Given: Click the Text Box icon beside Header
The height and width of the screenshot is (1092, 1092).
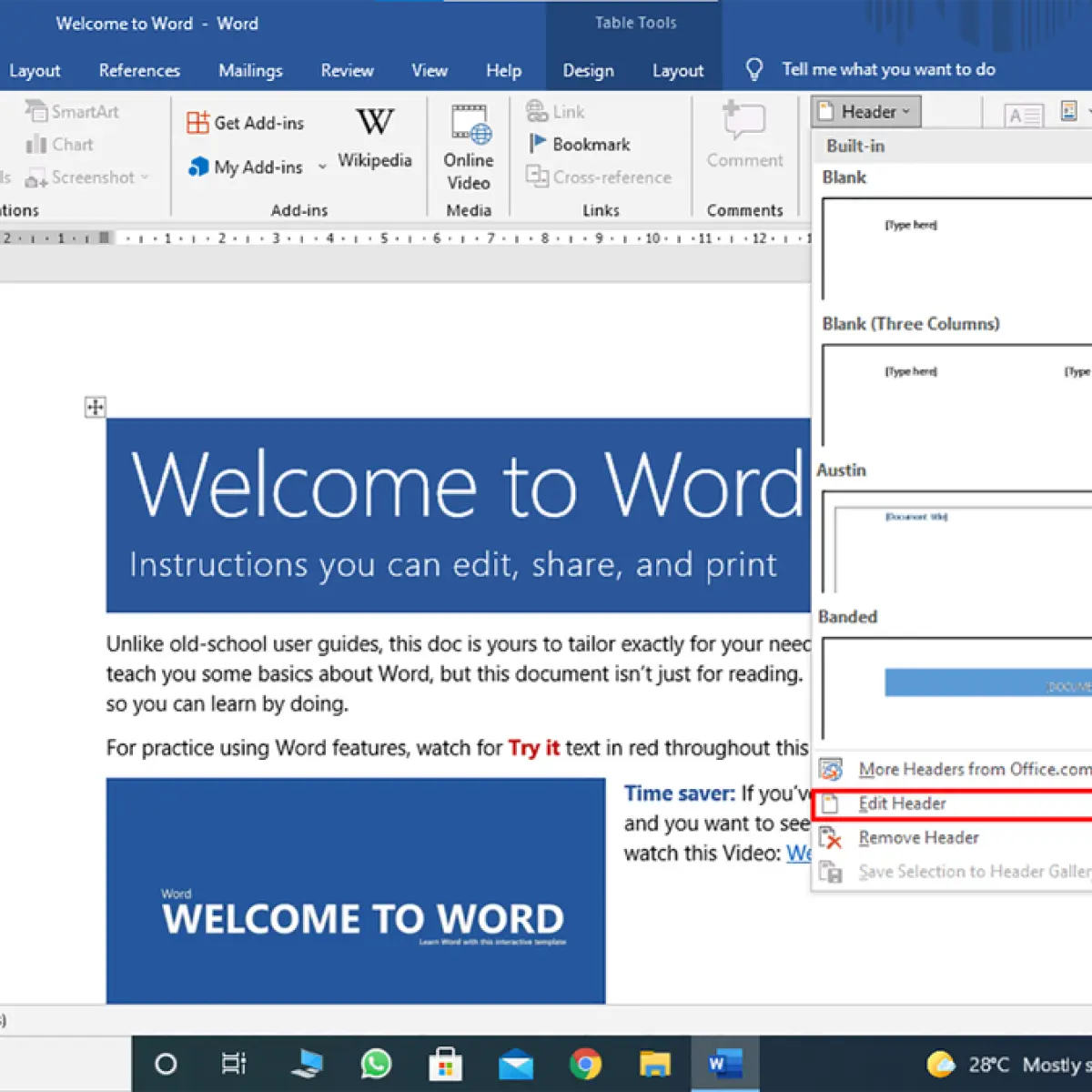Looking at the screenshot, I should click(1023, 116).
